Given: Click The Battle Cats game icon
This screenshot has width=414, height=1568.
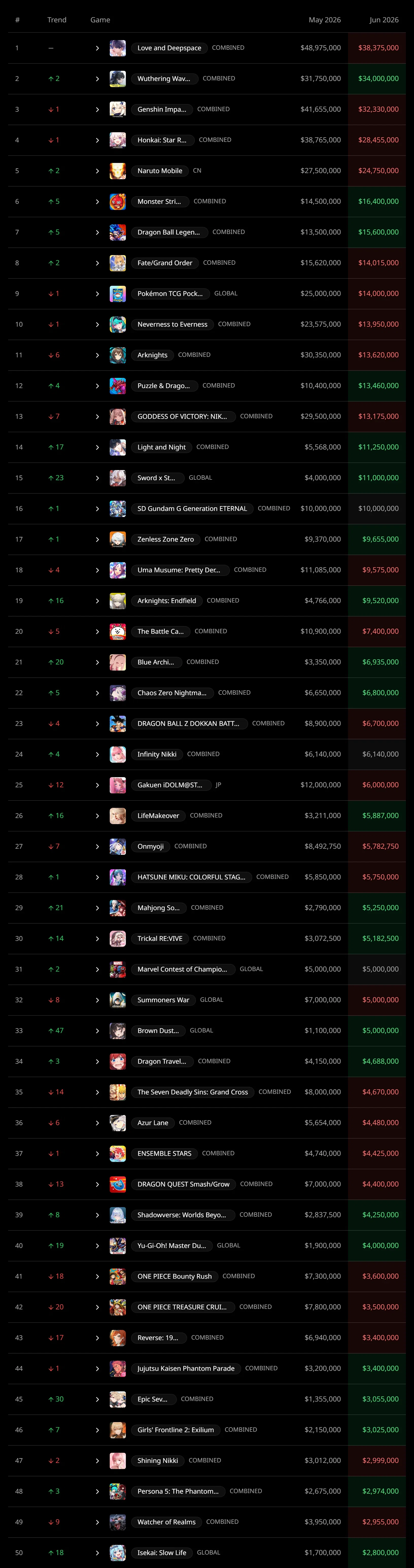Looking at the screenshot, I should click(x=117, y=632).
